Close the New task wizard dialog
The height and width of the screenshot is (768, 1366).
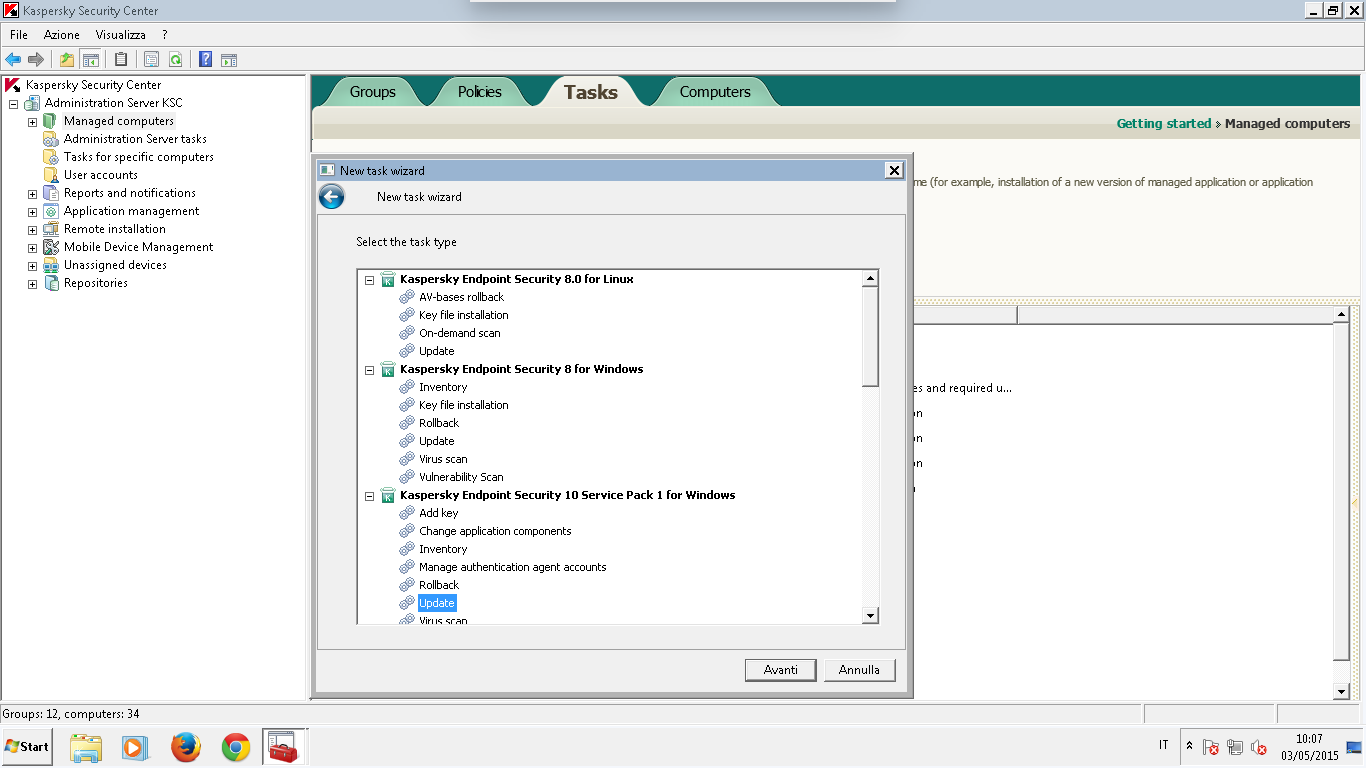[x=894, y=170]
